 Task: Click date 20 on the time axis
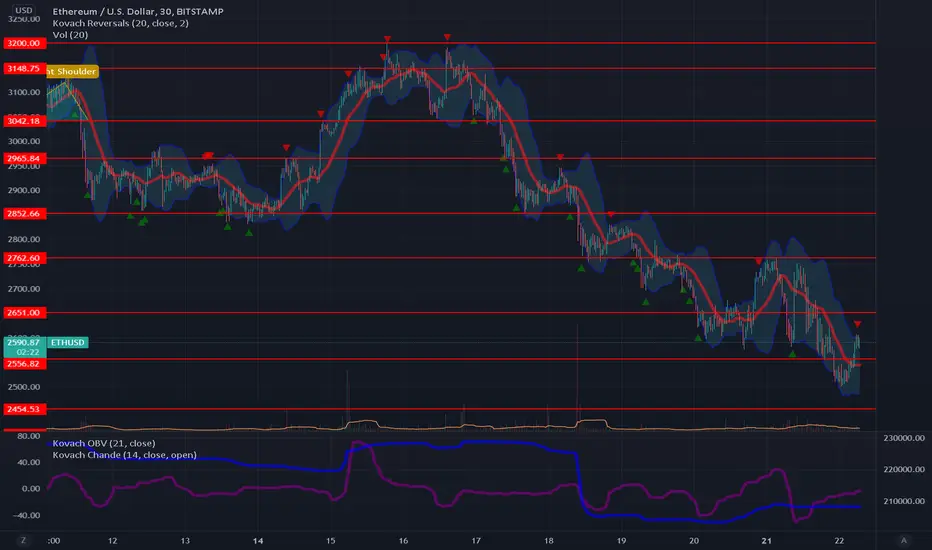click(x=694, y=540)
